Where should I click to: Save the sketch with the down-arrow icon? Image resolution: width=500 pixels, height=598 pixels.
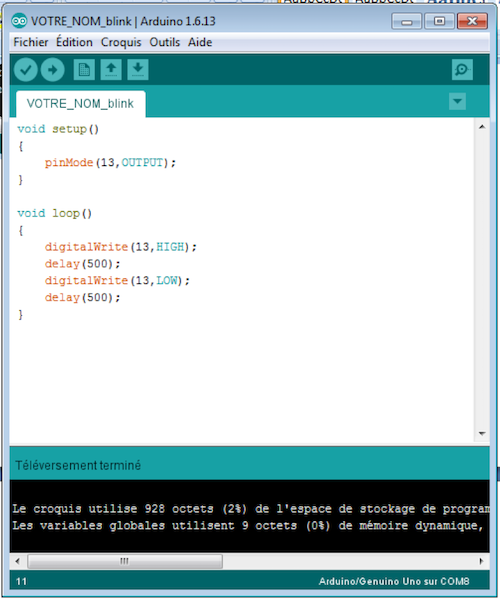[138, 70]
